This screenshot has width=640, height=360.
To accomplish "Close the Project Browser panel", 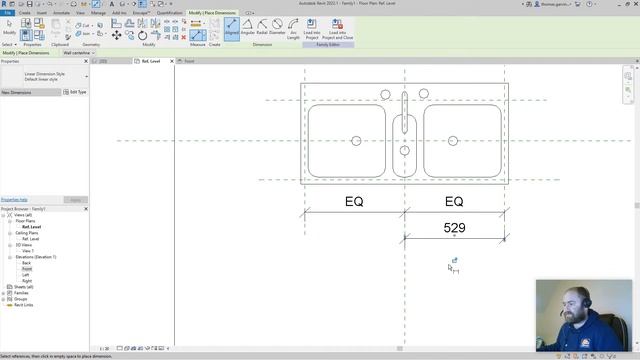I will tap(86, 209).
